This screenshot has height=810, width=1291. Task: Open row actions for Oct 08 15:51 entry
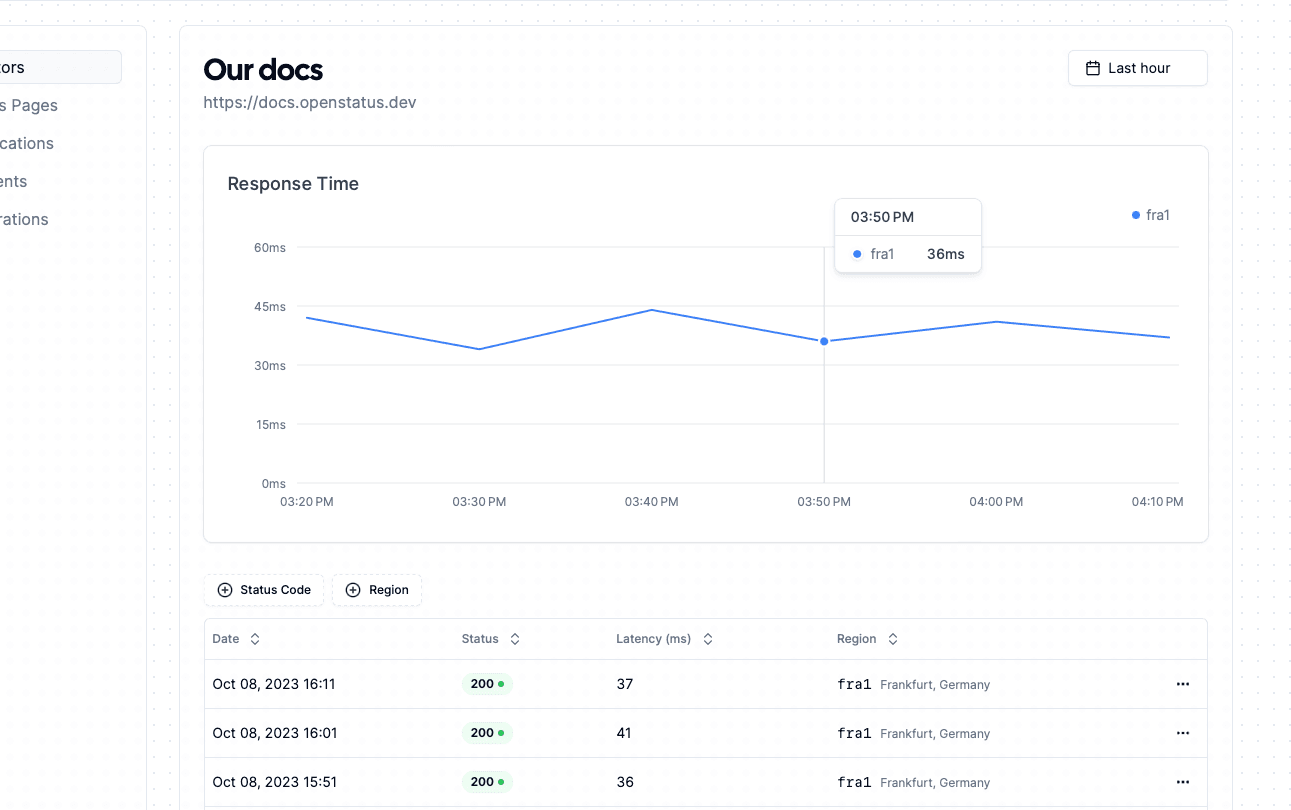[1183, 782]
